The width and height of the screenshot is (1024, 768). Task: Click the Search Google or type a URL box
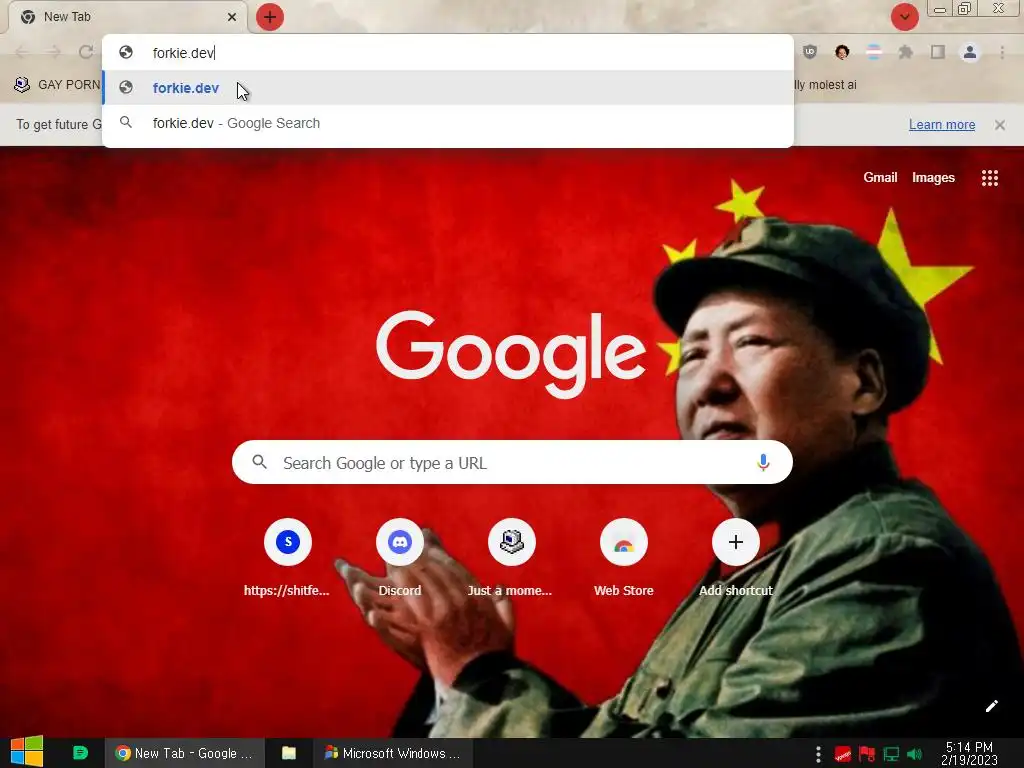click(512, 462)
